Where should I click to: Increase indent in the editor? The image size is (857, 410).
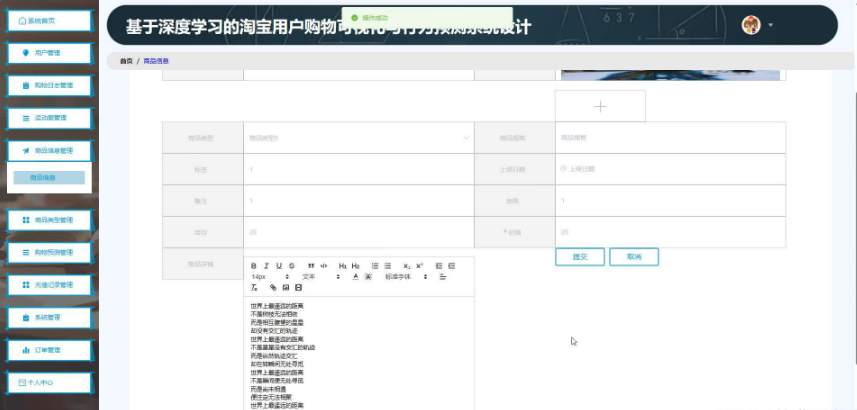[451, 266]
